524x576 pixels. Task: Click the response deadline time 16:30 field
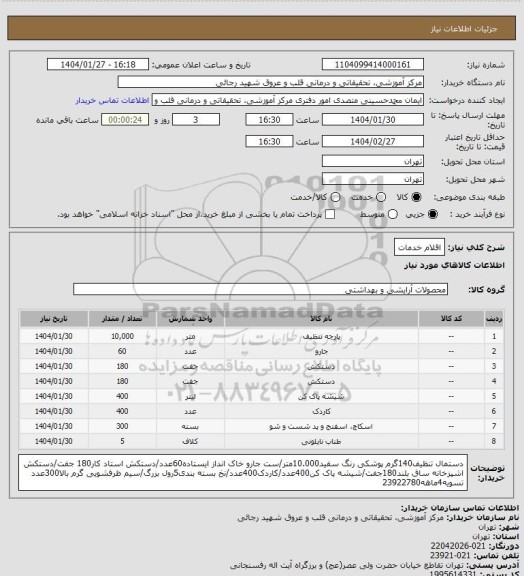tap(269, 120)
